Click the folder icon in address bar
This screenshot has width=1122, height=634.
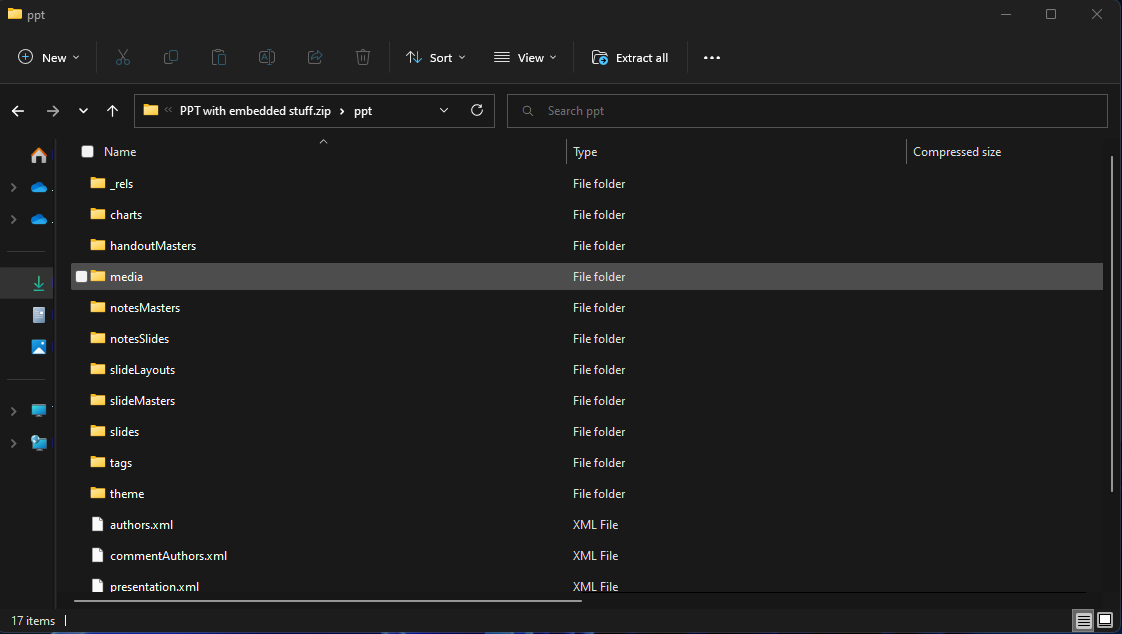150,110
